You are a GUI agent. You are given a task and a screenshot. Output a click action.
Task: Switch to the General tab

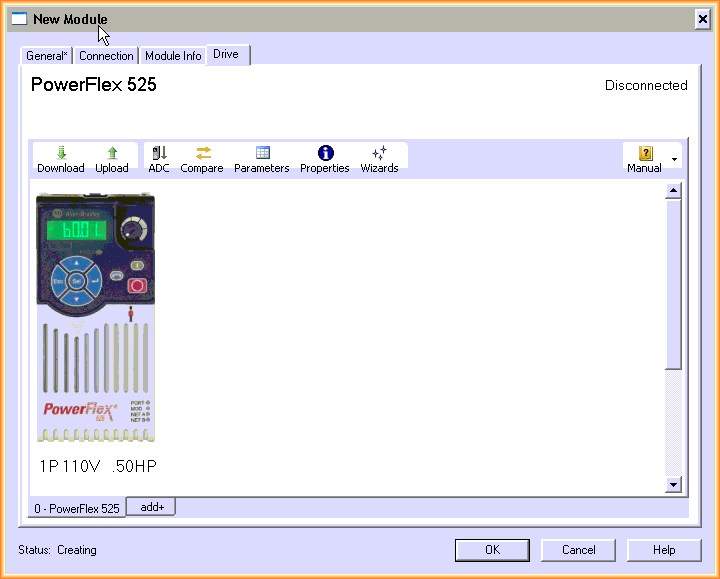tap(46, 56)
